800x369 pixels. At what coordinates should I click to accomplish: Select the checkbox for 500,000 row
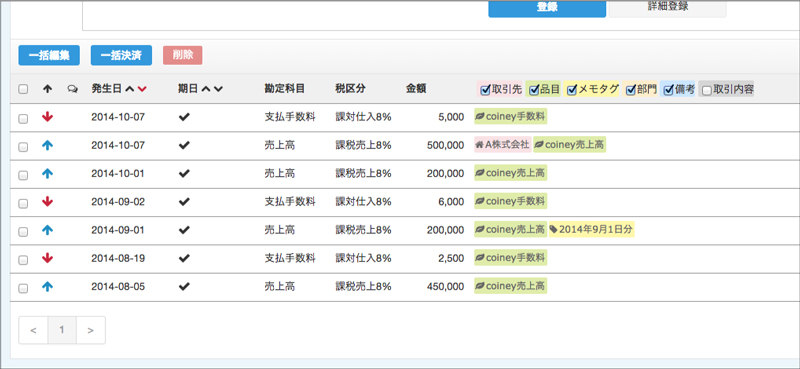point(23,147)
